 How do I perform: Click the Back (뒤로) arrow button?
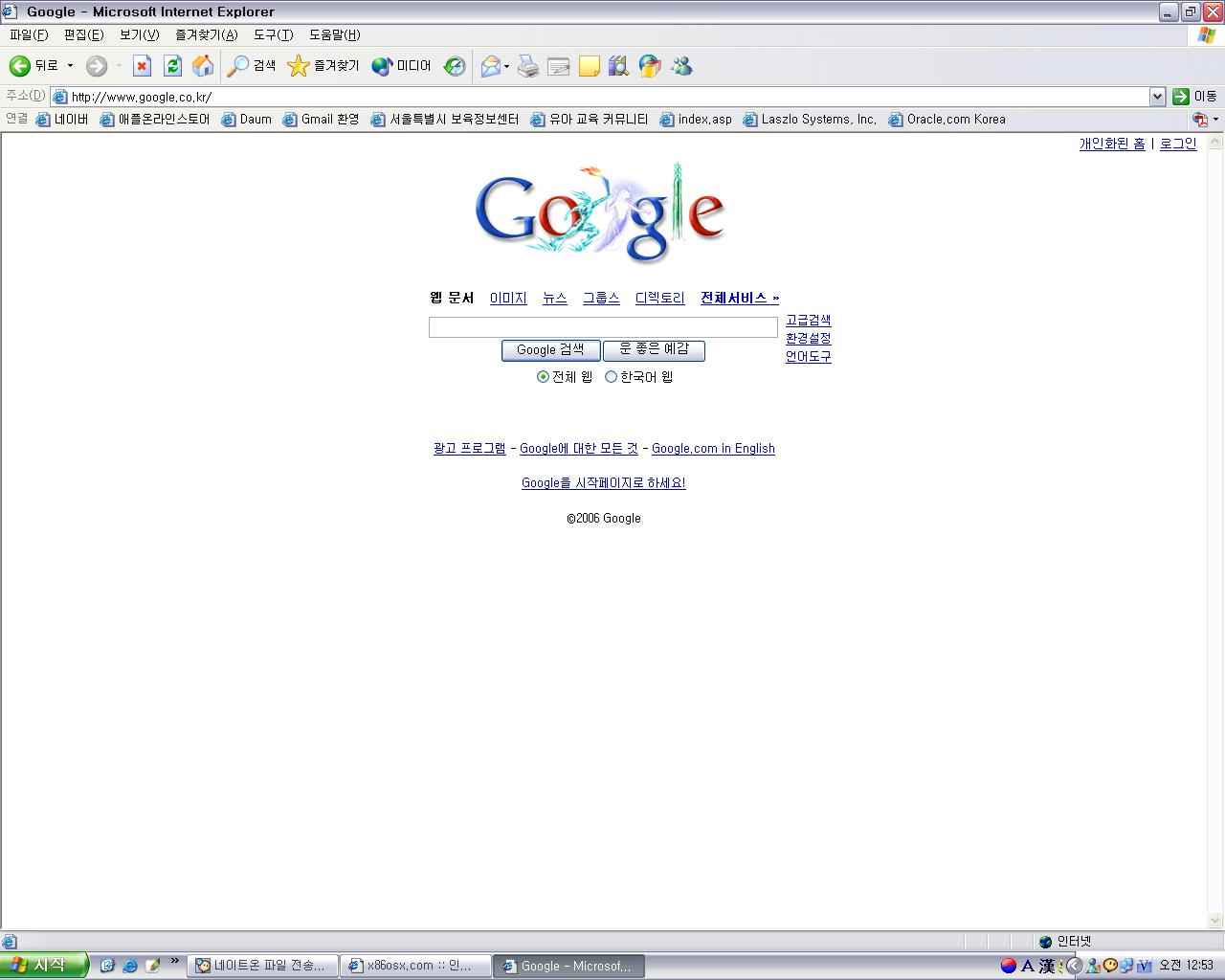point(33,66)
